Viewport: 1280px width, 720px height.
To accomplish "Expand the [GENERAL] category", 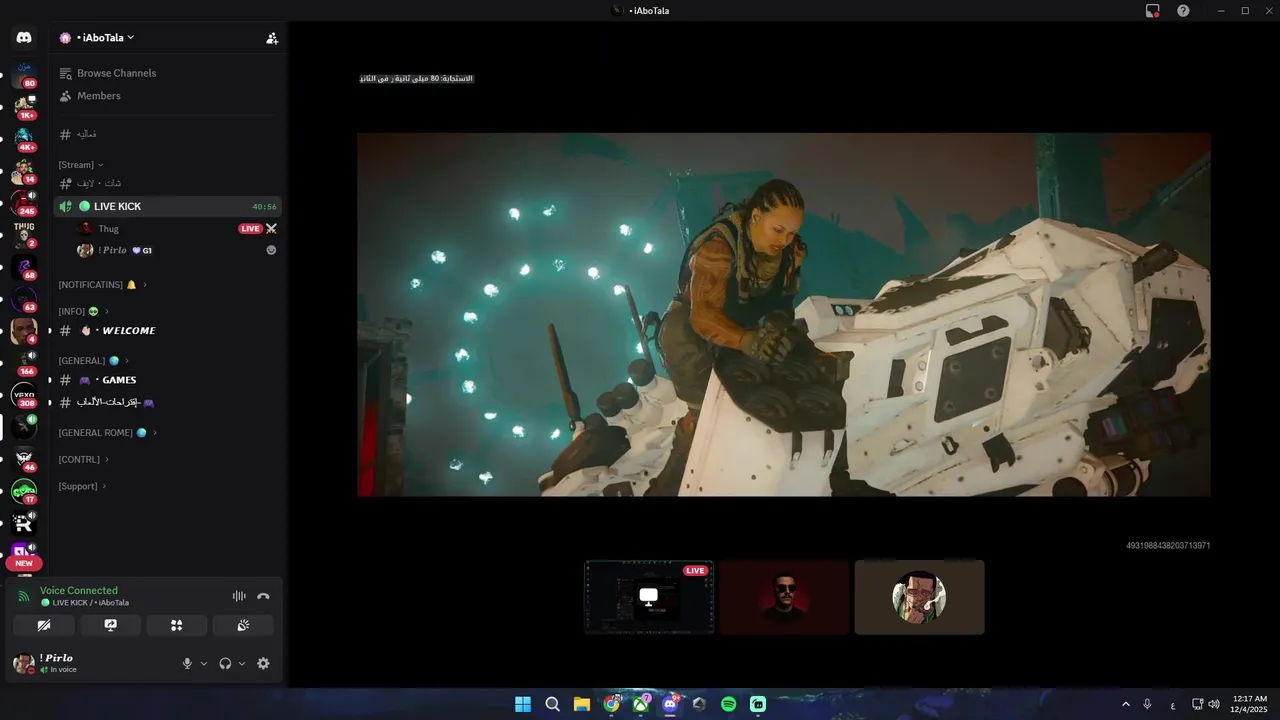I will coord(94,361).
